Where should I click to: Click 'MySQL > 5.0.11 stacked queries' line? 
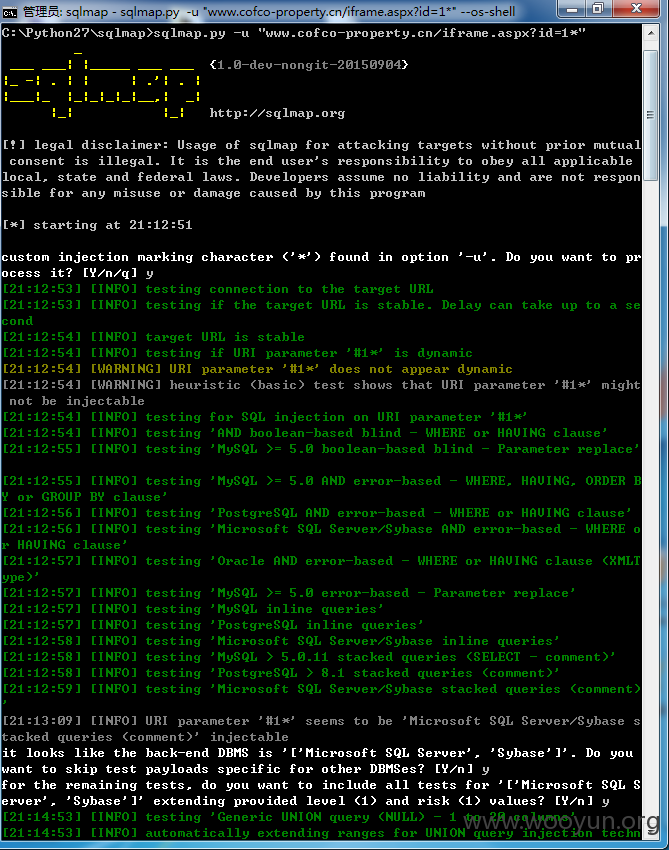pos(309,657)
